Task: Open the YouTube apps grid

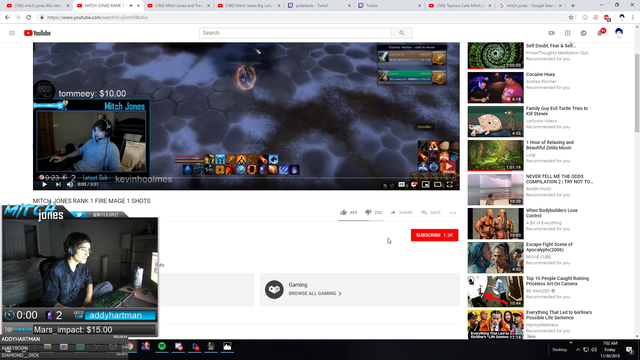Action: (x=567, y=33)
